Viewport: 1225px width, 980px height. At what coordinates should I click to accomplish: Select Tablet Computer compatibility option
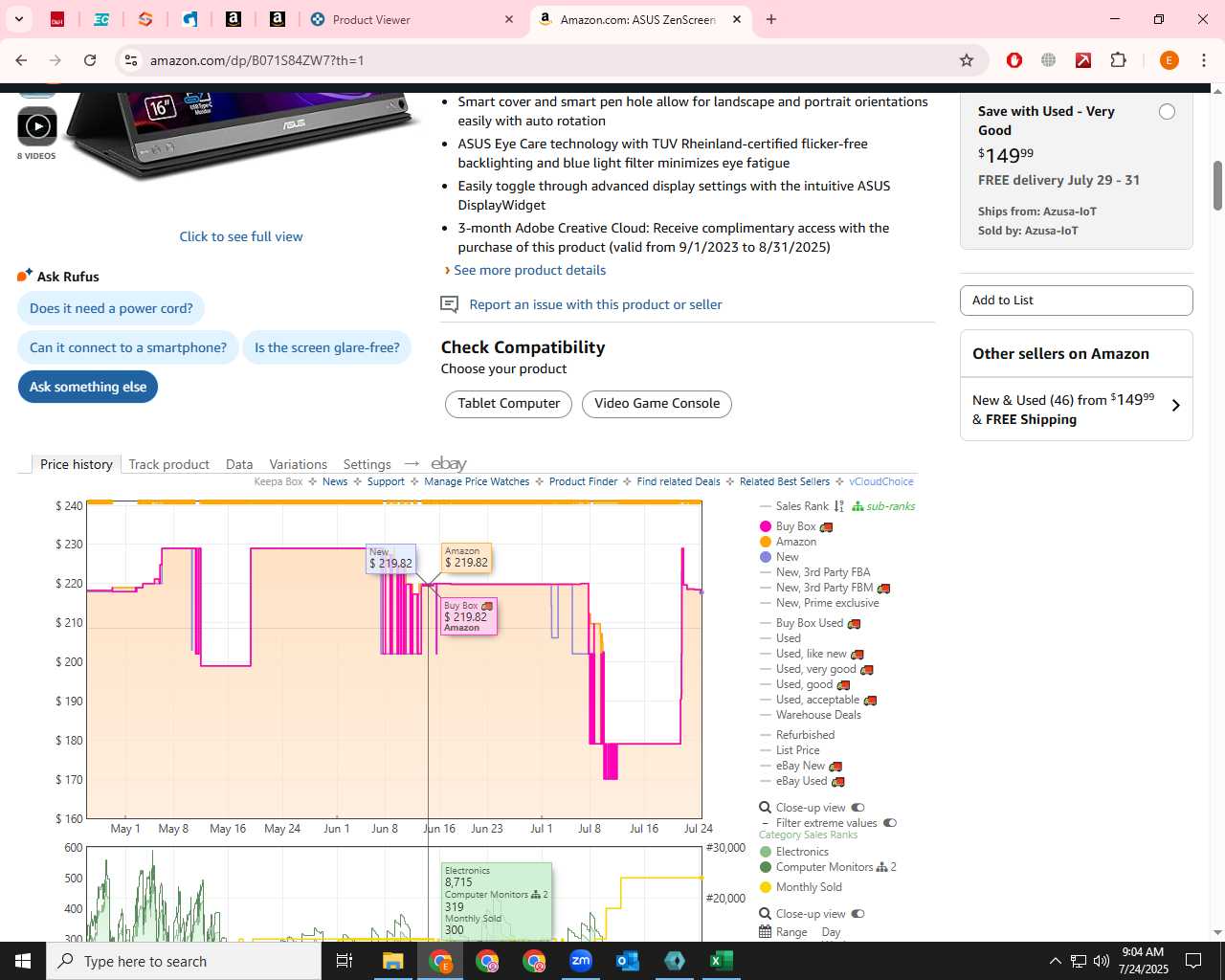click(x=509, y=404)
